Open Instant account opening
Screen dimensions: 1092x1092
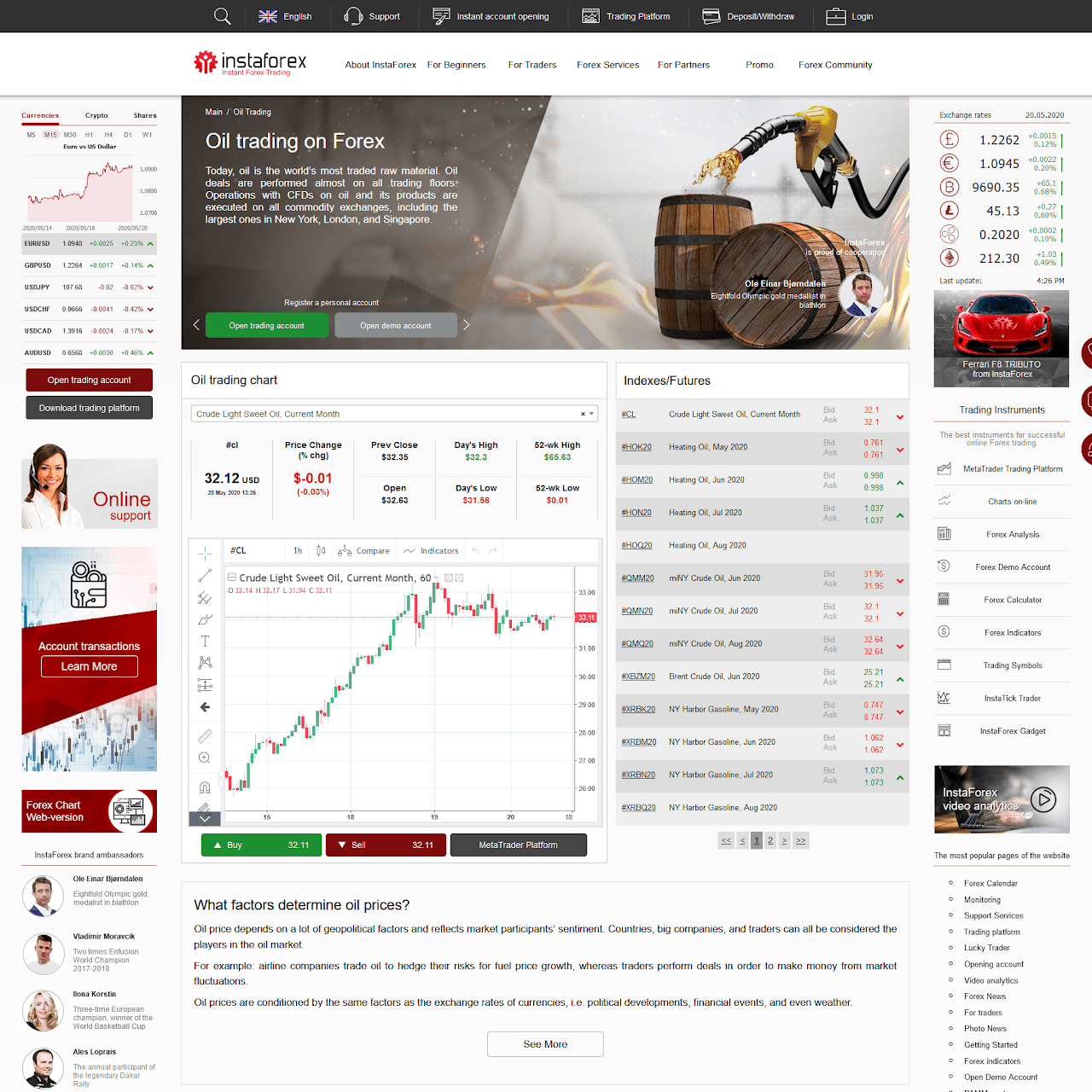tap(491, 16)
